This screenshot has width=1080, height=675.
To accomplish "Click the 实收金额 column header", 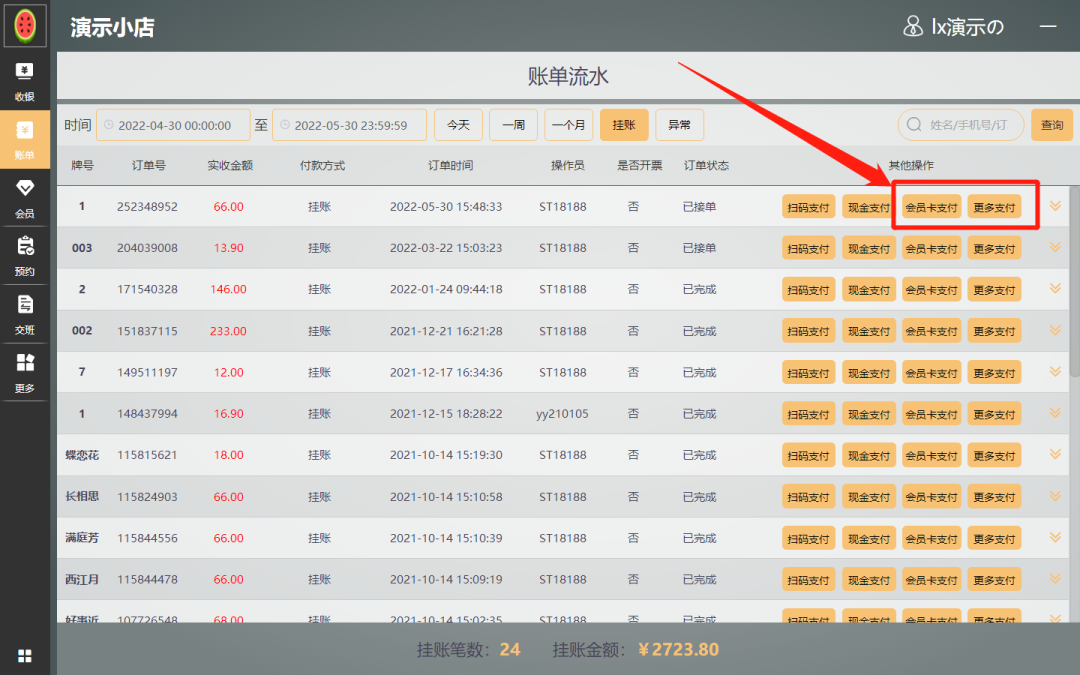I will pyautogui.click(x=230, y=165).
